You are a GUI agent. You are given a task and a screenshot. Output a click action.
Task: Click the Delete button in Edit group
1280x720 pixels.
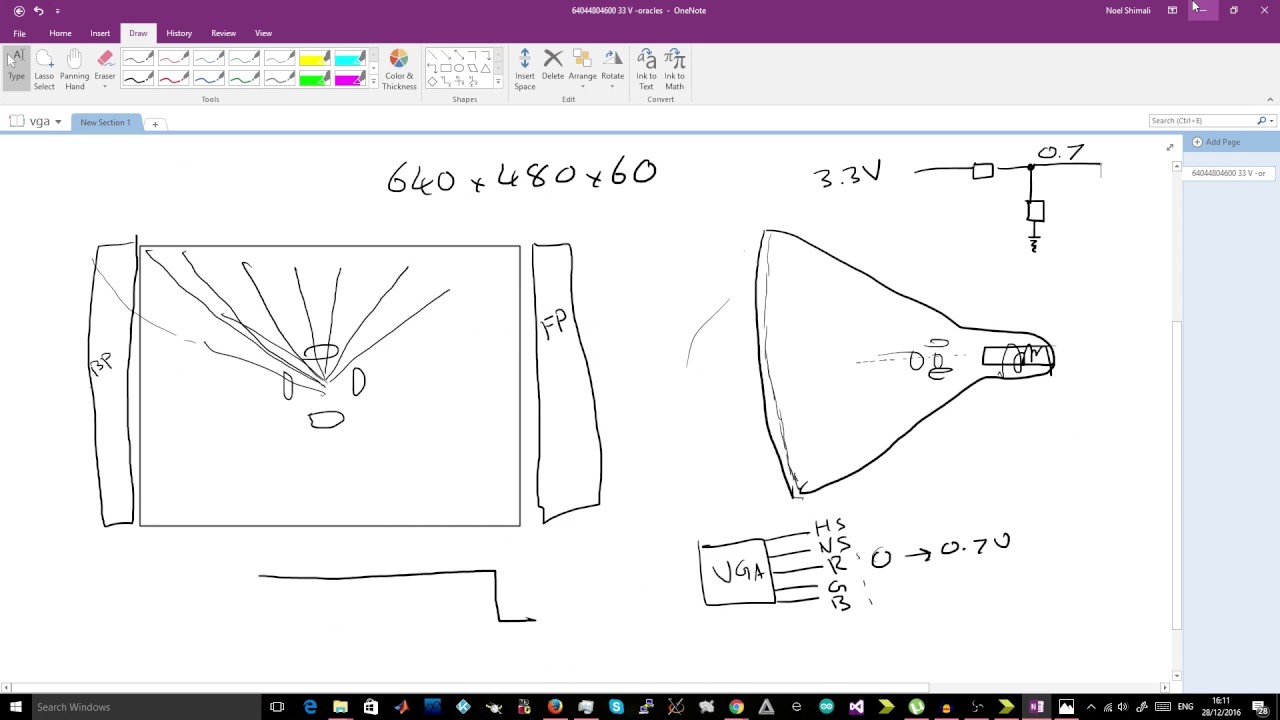(x=553, y=65)
